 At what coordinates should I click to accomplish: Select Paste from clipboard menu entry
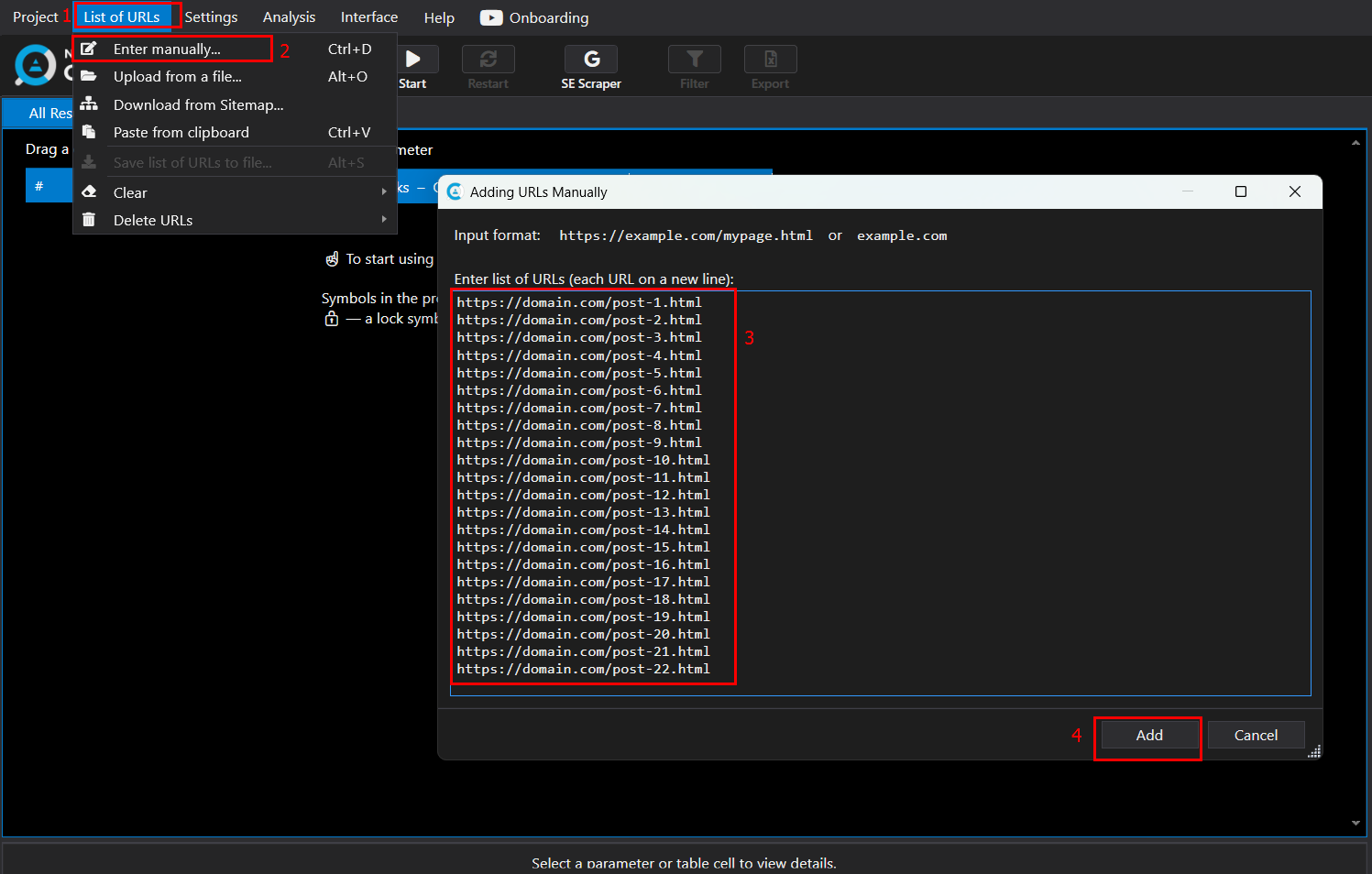pos(181,133)
